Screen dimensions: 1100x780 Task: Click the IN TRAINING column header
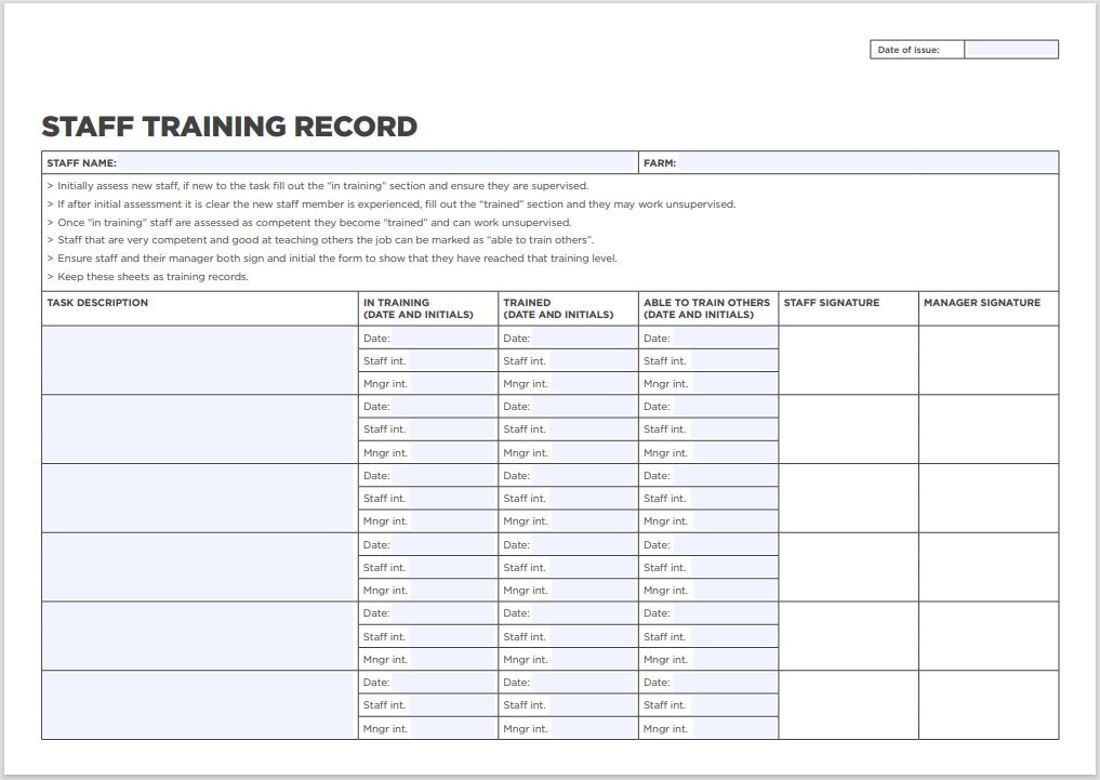point(418,309)
